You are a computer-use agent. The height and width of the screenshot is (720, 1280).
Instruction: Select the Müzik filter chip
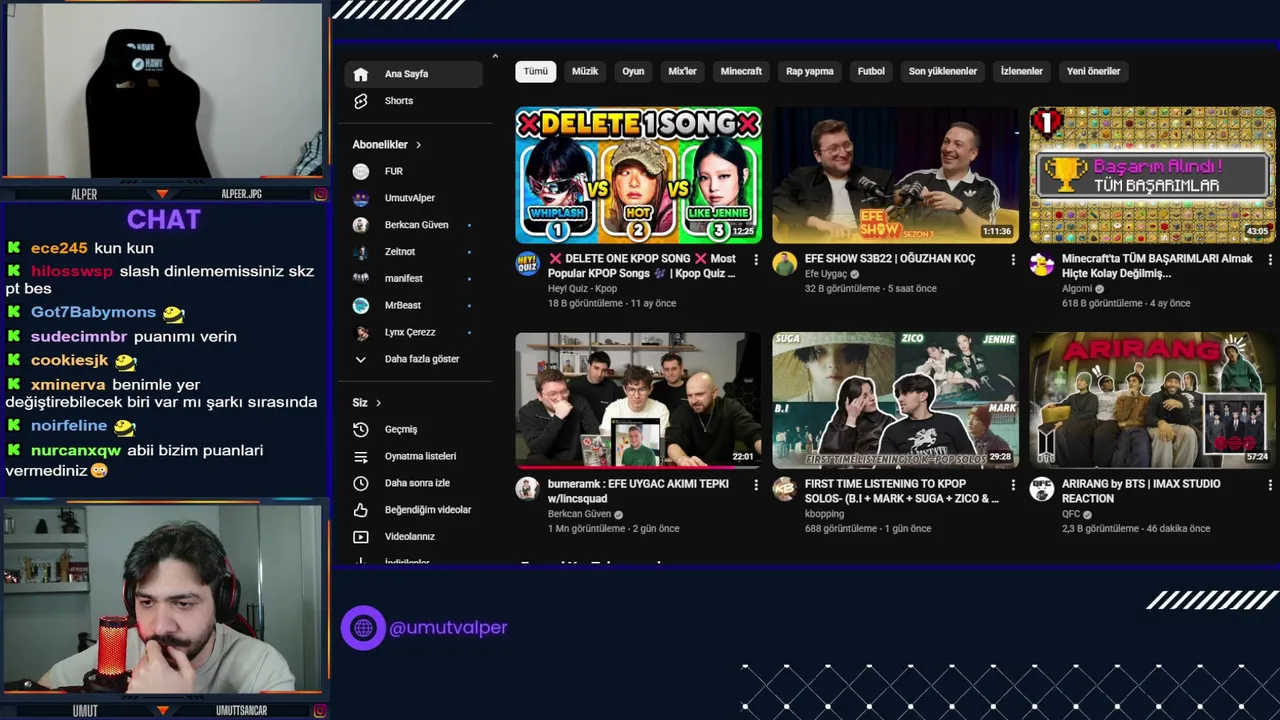585,71
